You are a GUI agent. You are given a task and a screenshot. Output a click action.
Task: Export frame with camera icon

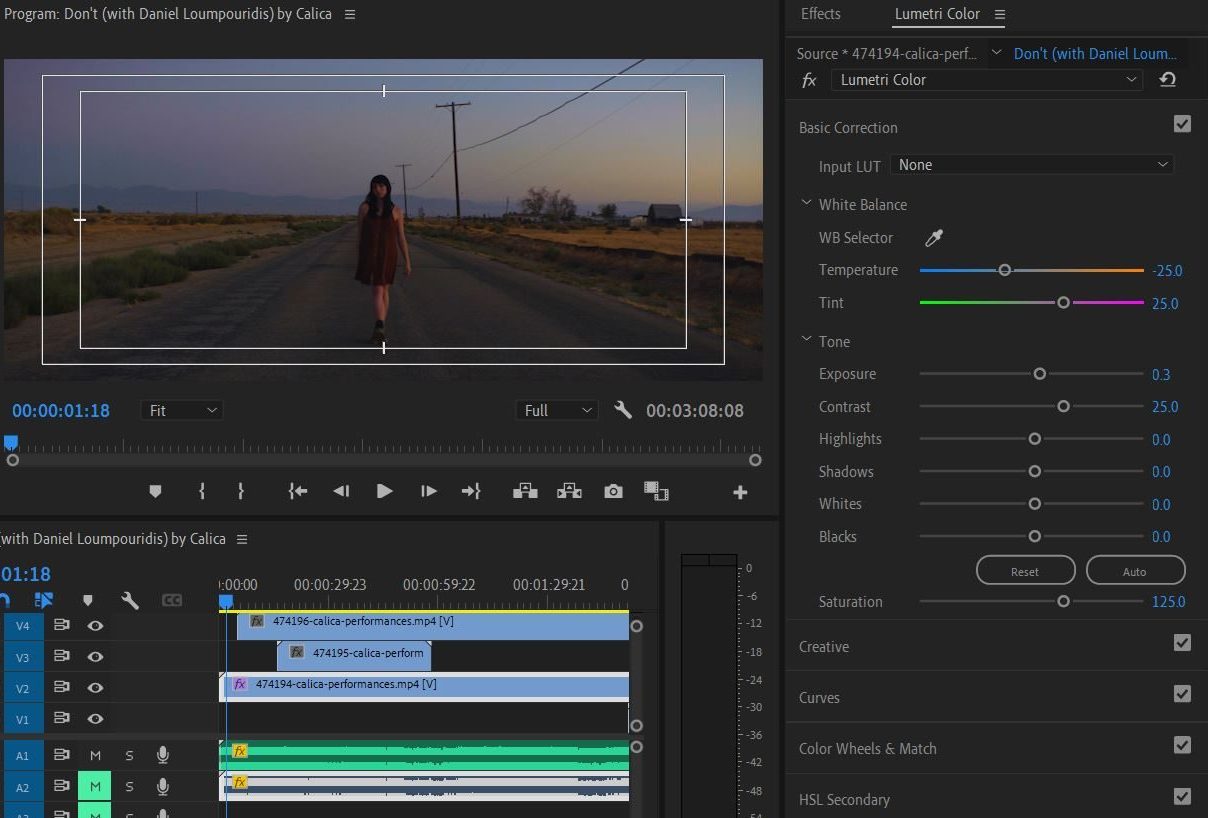(613, 491)
